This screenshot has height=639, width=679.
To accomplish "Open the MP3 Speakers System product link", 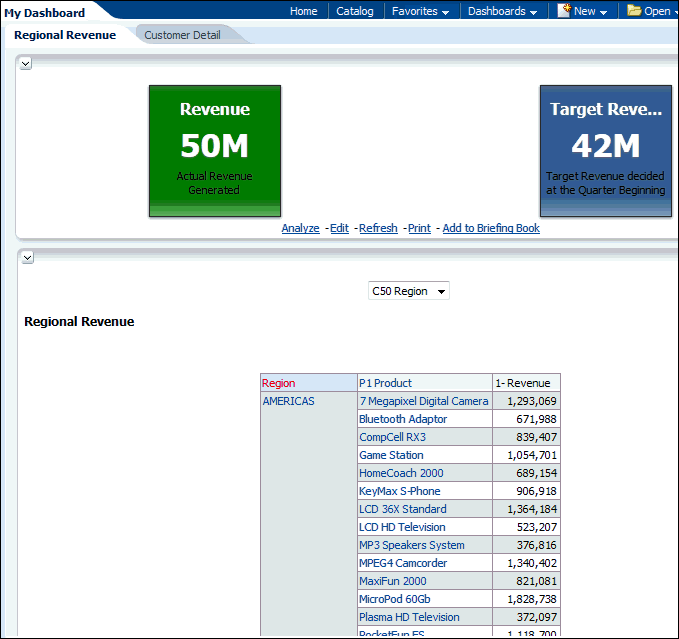I will click(412, 545).
